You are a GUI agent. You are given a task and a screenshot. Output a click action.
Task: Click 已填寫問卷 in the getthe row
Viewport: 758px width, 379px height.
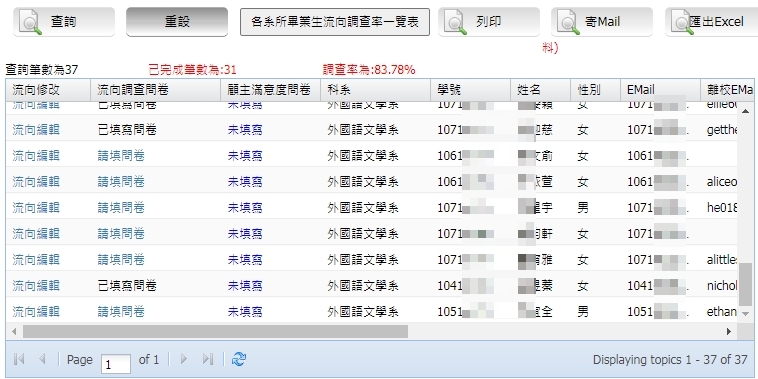(x=127, y=130)
